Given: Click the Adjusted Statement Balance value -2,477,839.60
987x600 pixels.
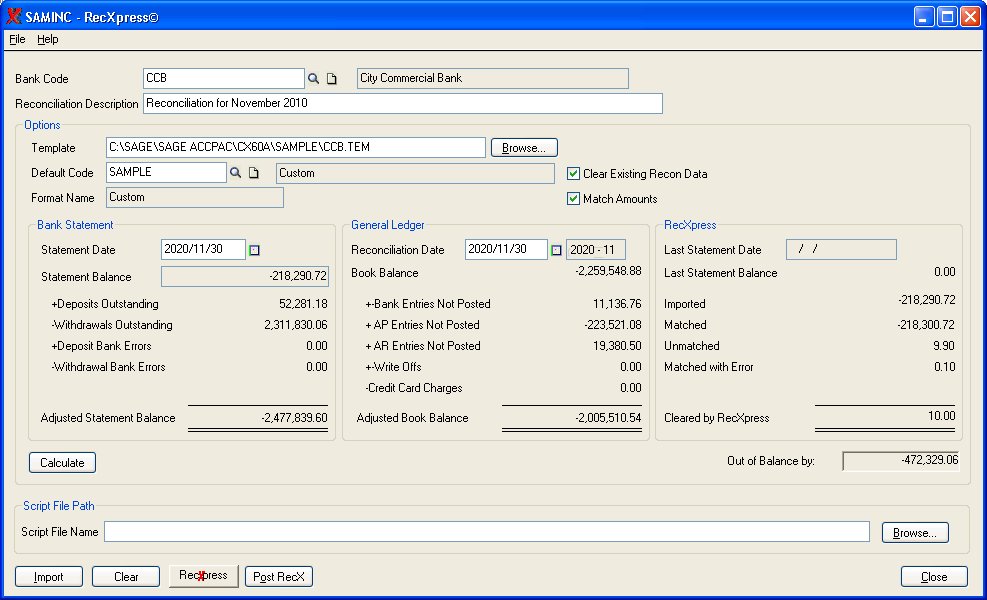Looking at the screenshot, I should pyautogui.click(x=294, y=418).
